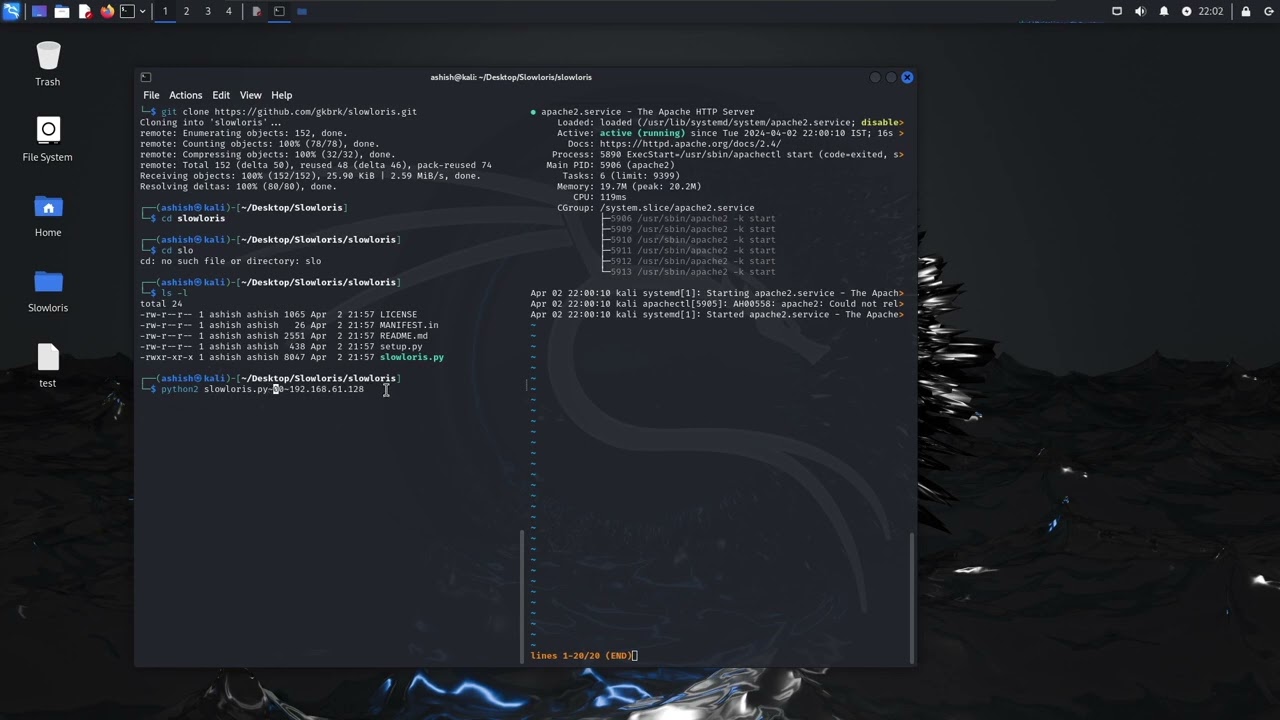Image resolution: width=1280 pixels, height=720 pixels.
Task: Click the 'Main PID: 5906 (apache2)' line
Action: pyautogui.click(x=611, y=165)
